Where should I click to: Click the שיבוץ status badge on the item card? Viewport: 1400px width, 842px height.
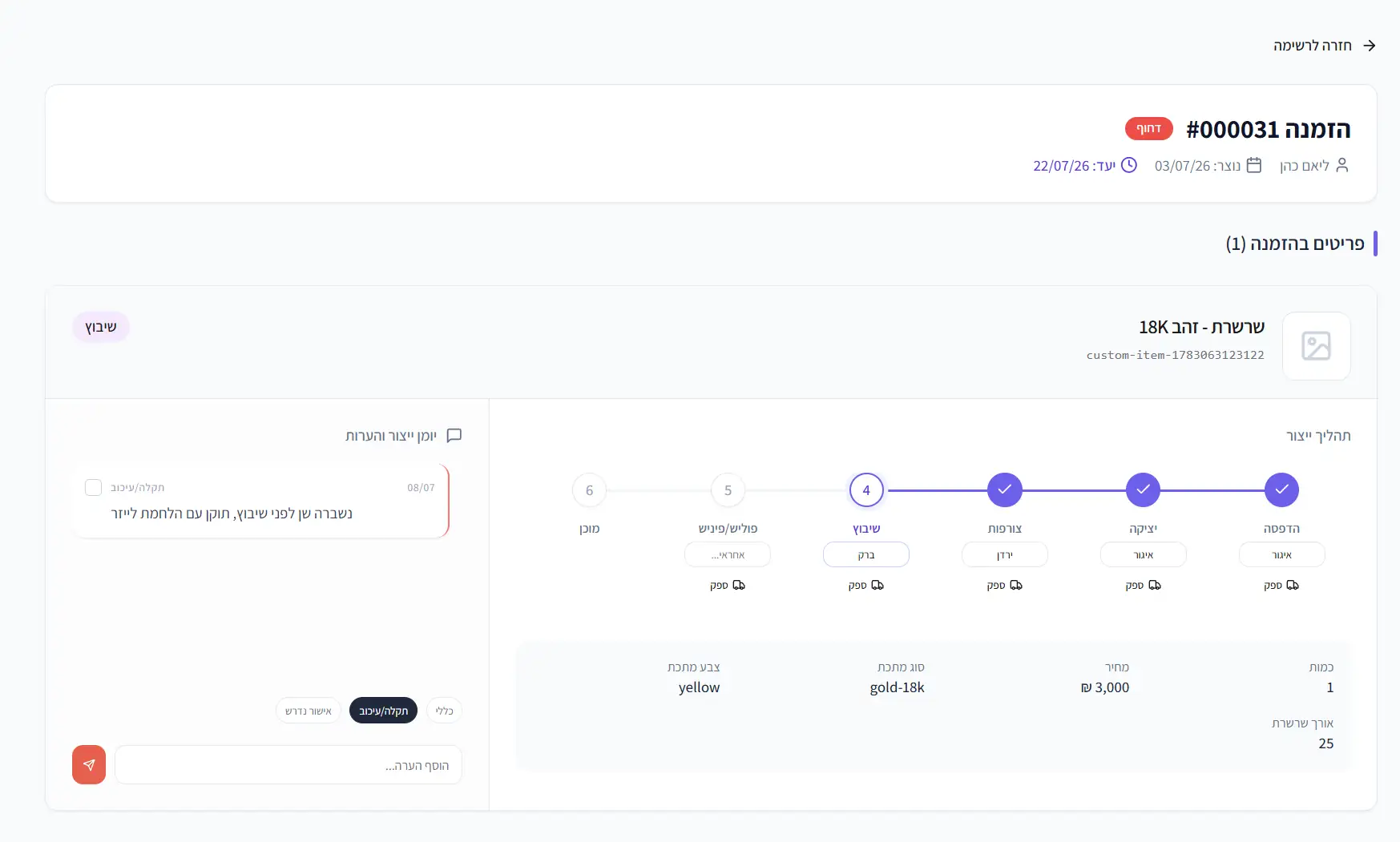tap(101, 327)
